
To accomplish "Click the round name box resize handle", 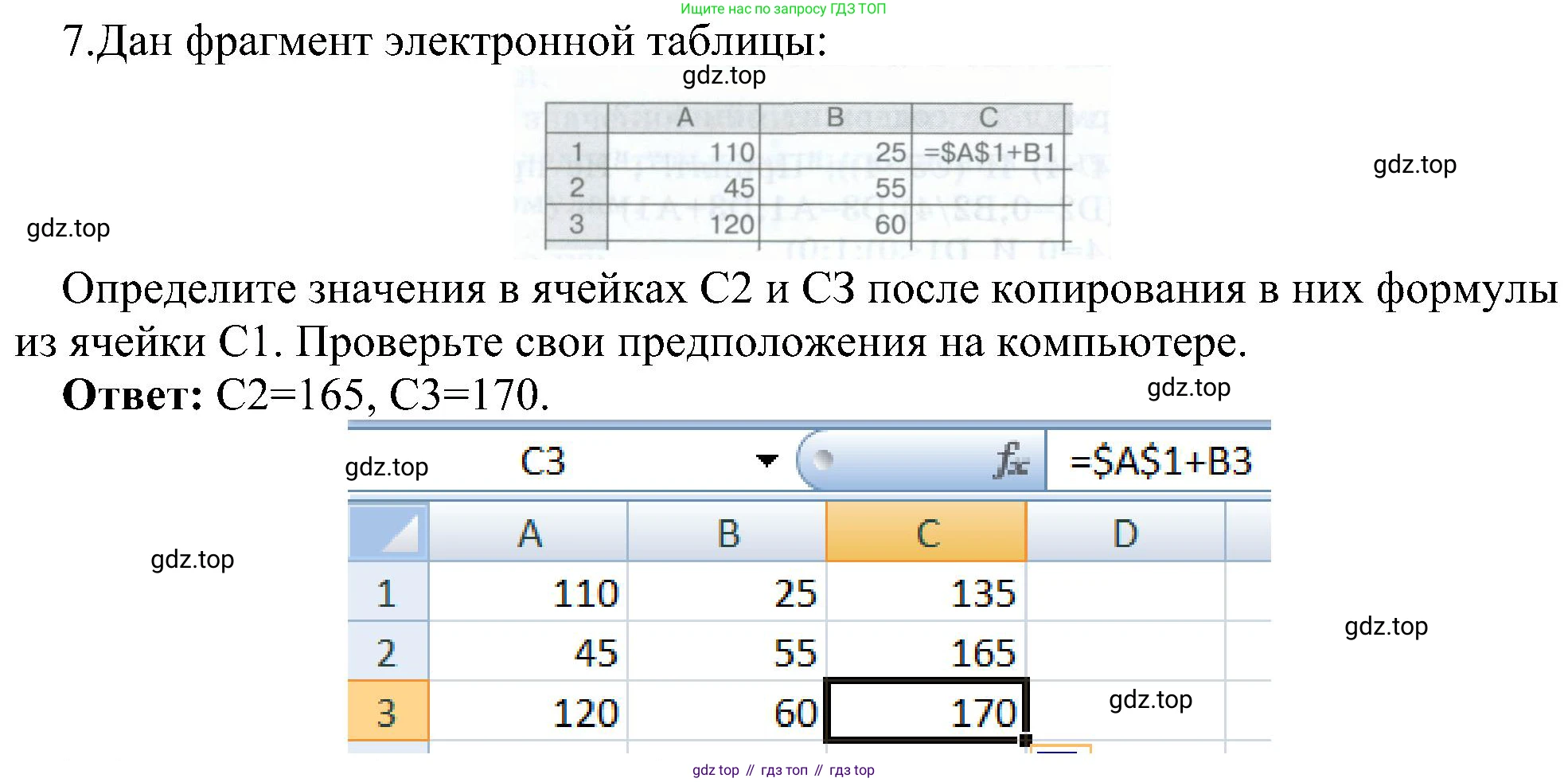I will click(x=824, y=459).
